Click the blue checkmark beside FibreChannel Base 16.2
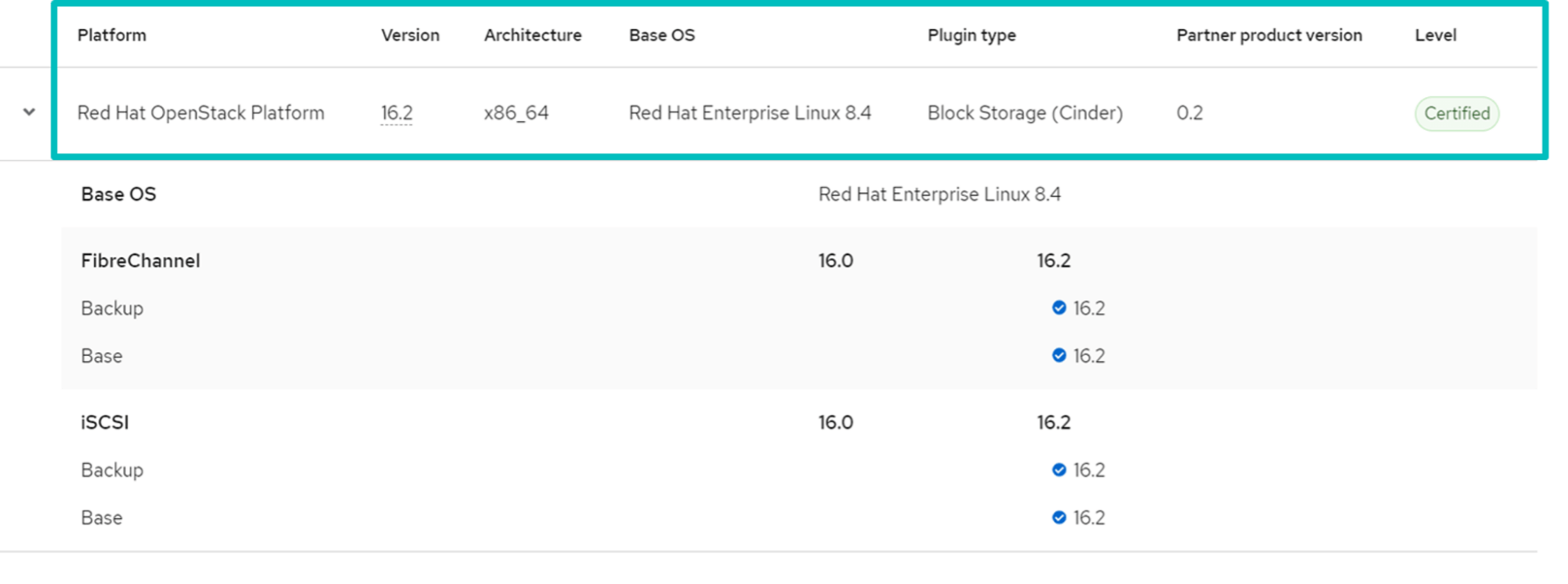 1059,355
